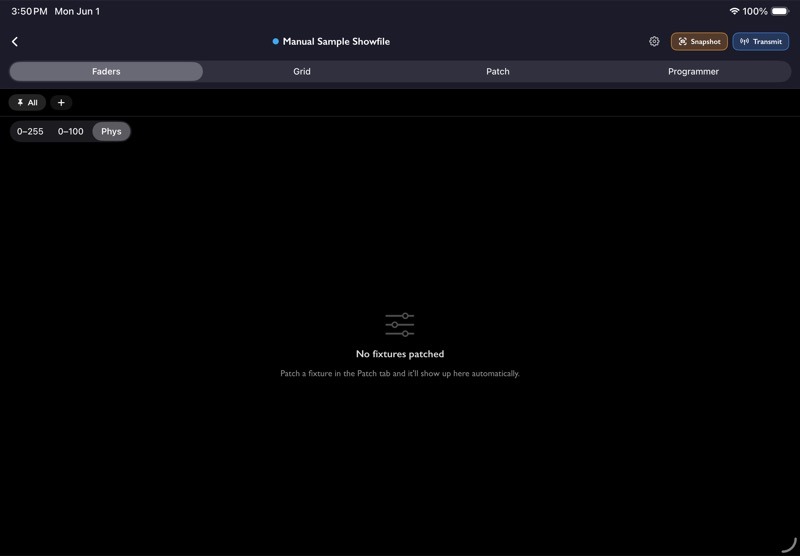The width and height of the screenshot is (800, 556).
Task: Set value display to Phys
Action: tap(111, 132)
